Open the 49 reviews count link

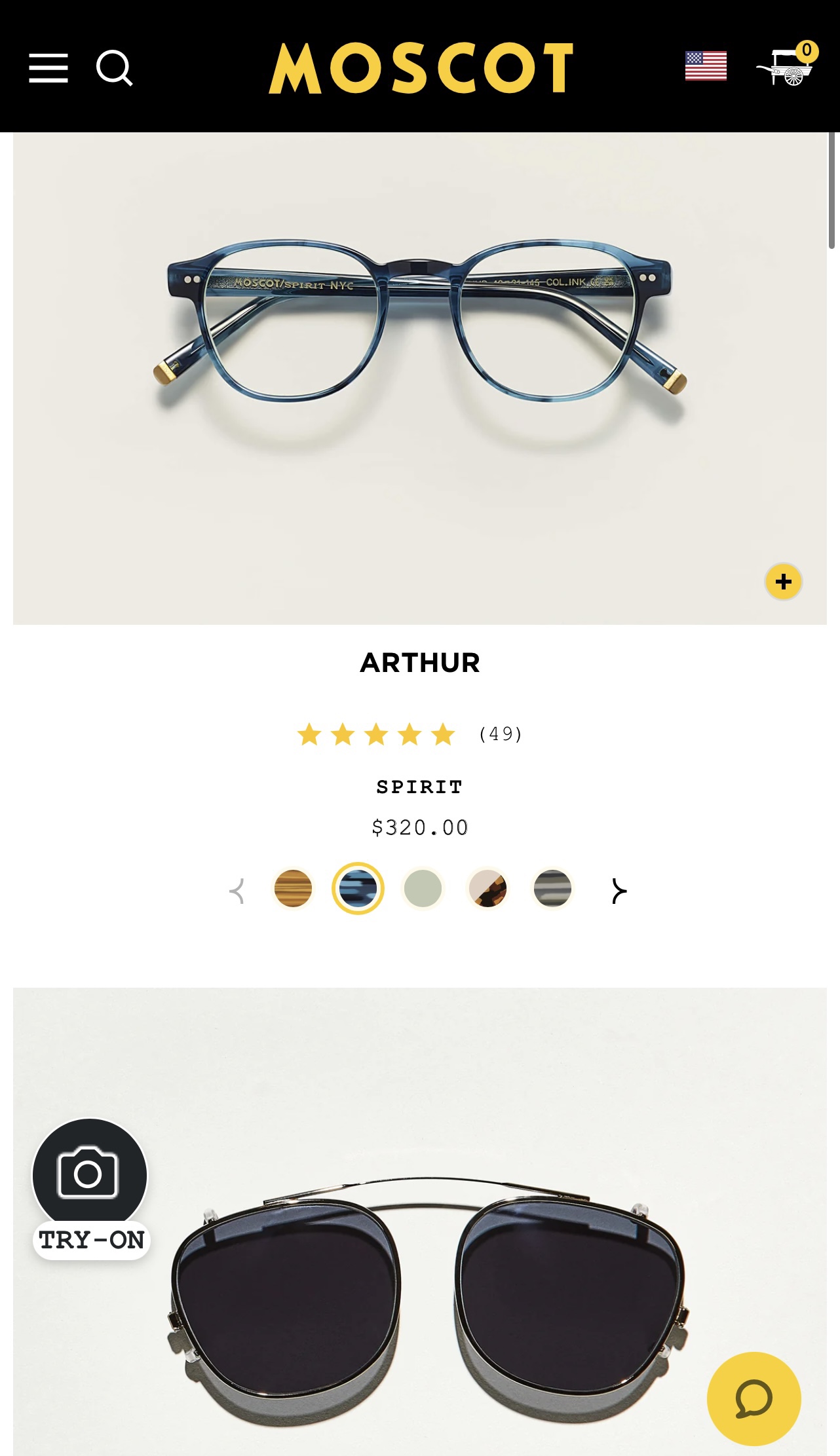point(501,734)
